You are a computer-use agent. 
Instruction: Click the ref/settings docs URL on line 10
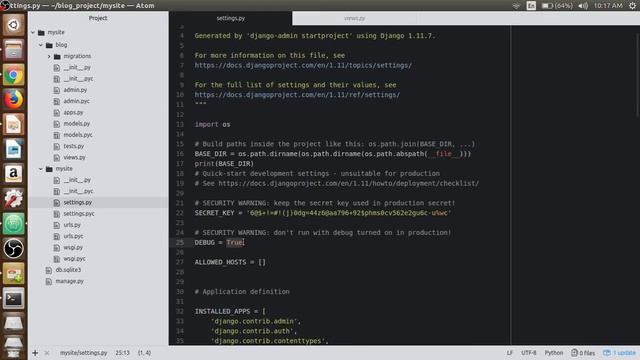[297, 95]
